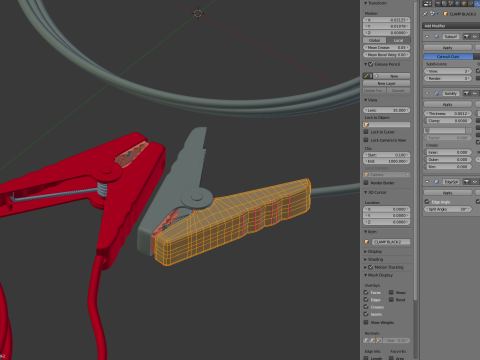
Task: Collapse the EdgeSplit modifier panel
Action: tap(427, 182)
